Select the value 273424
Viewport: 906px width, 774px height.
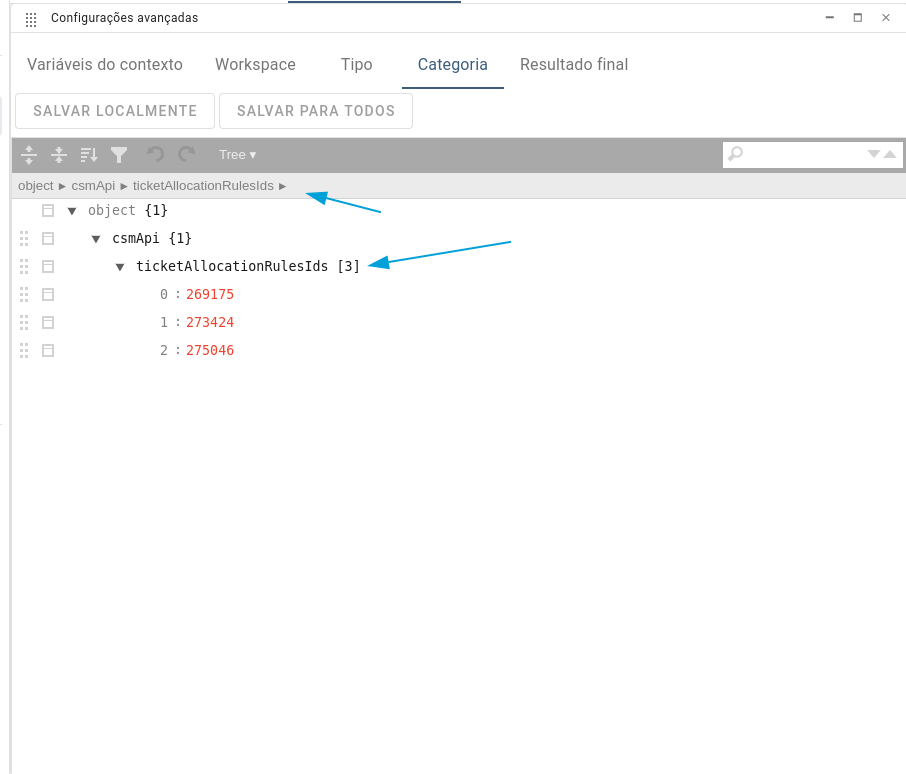tap(210, 322)
